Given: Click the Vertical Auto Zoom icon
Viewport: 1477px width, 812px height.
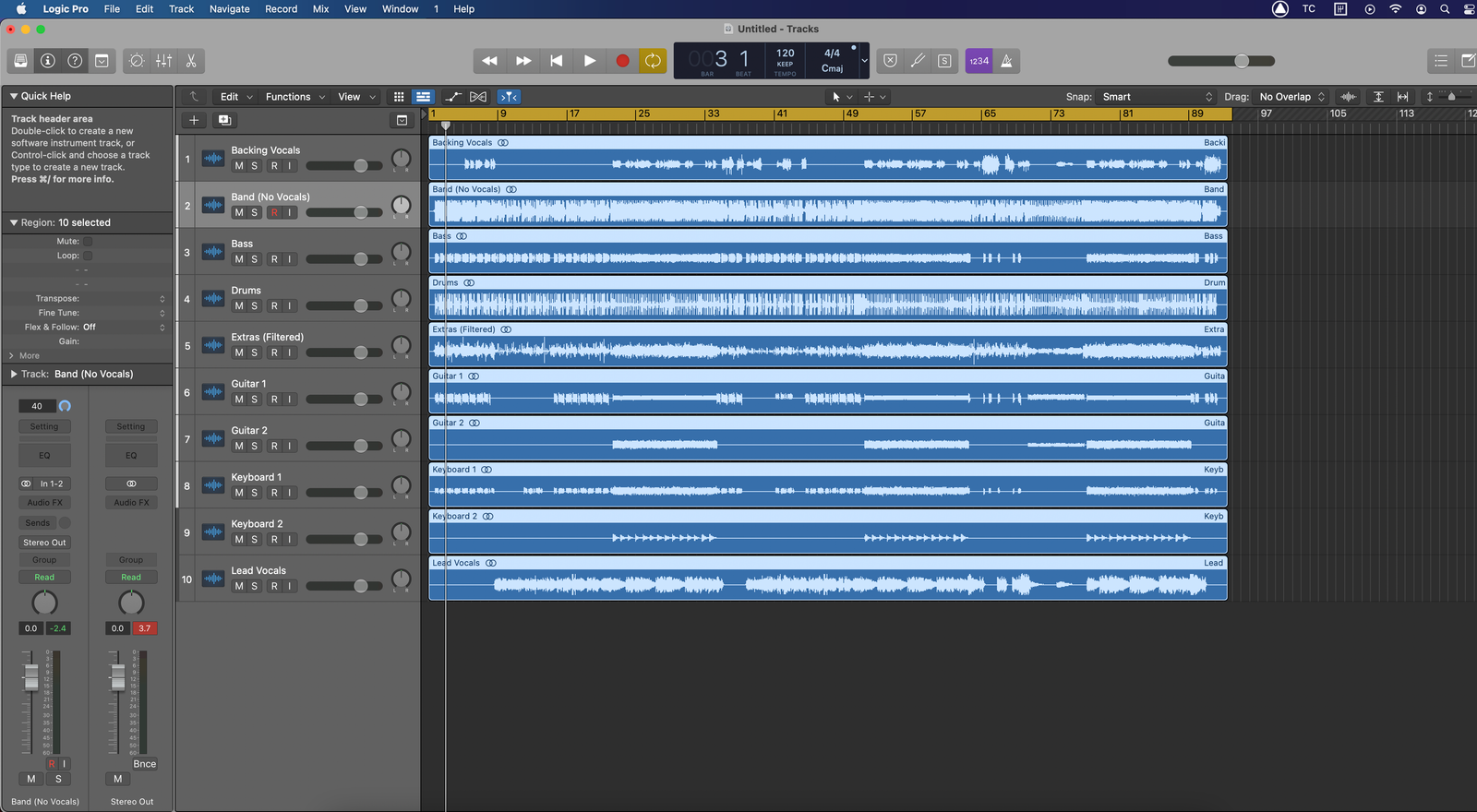Looking at the screenshot, I should (1378, 97).
